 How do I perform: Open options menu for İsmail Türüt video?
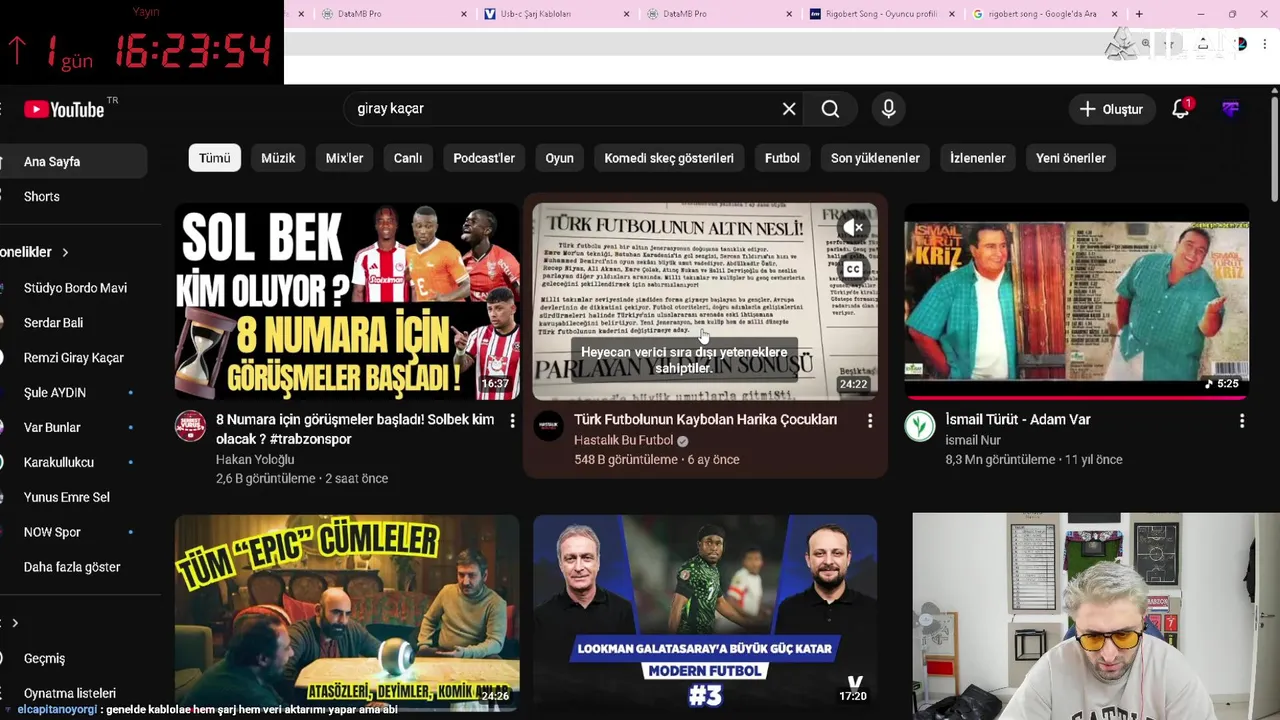click(1242, 421)
